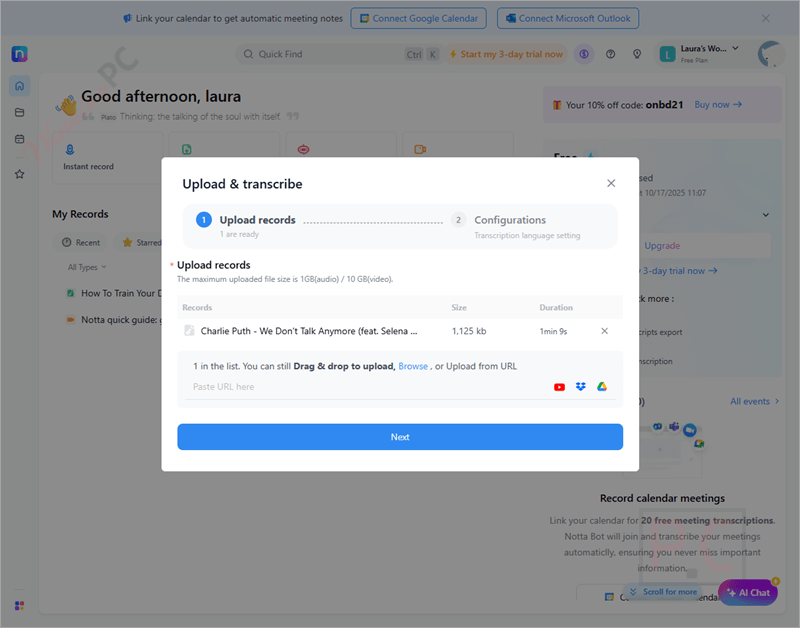The image size is (800, 628).
Task: Open the Notta logo home
Action: coord(19,54)
